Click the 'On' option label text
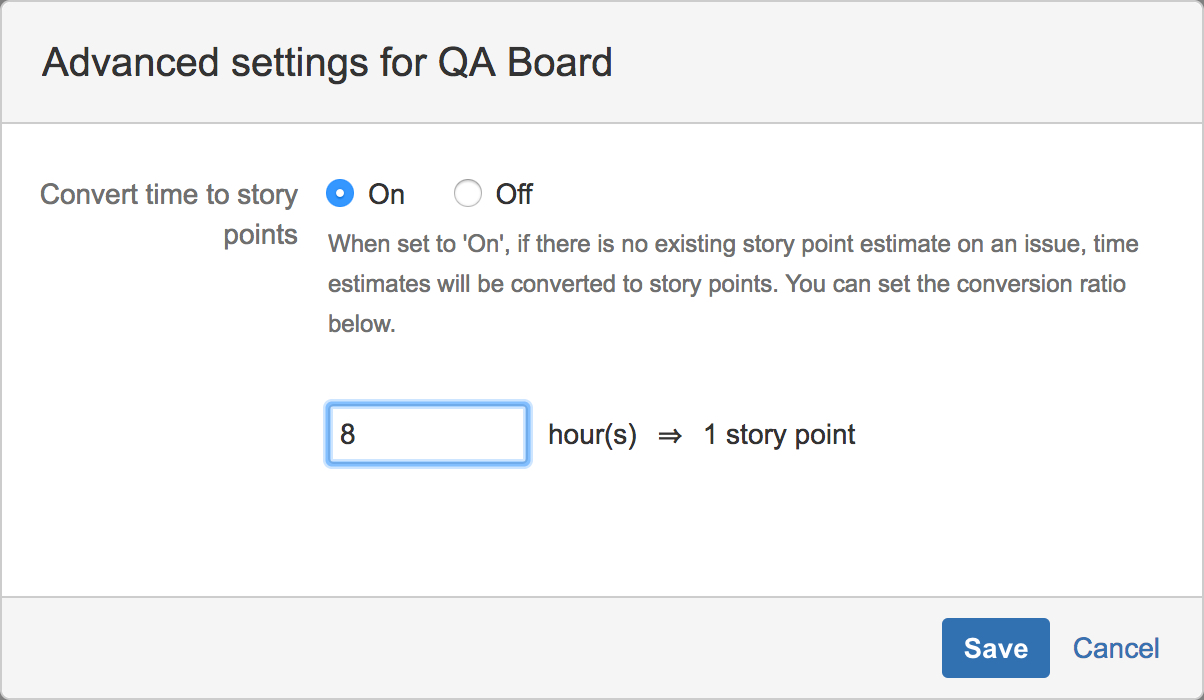This screenshot has width=1204, height=700. pos(386,194)
